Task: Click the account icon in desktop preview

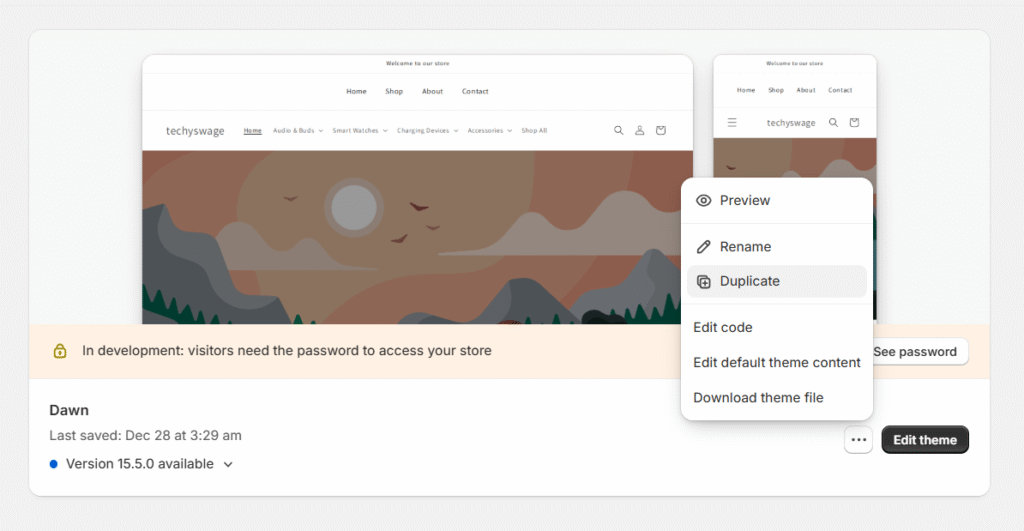Action: (639, 131)
